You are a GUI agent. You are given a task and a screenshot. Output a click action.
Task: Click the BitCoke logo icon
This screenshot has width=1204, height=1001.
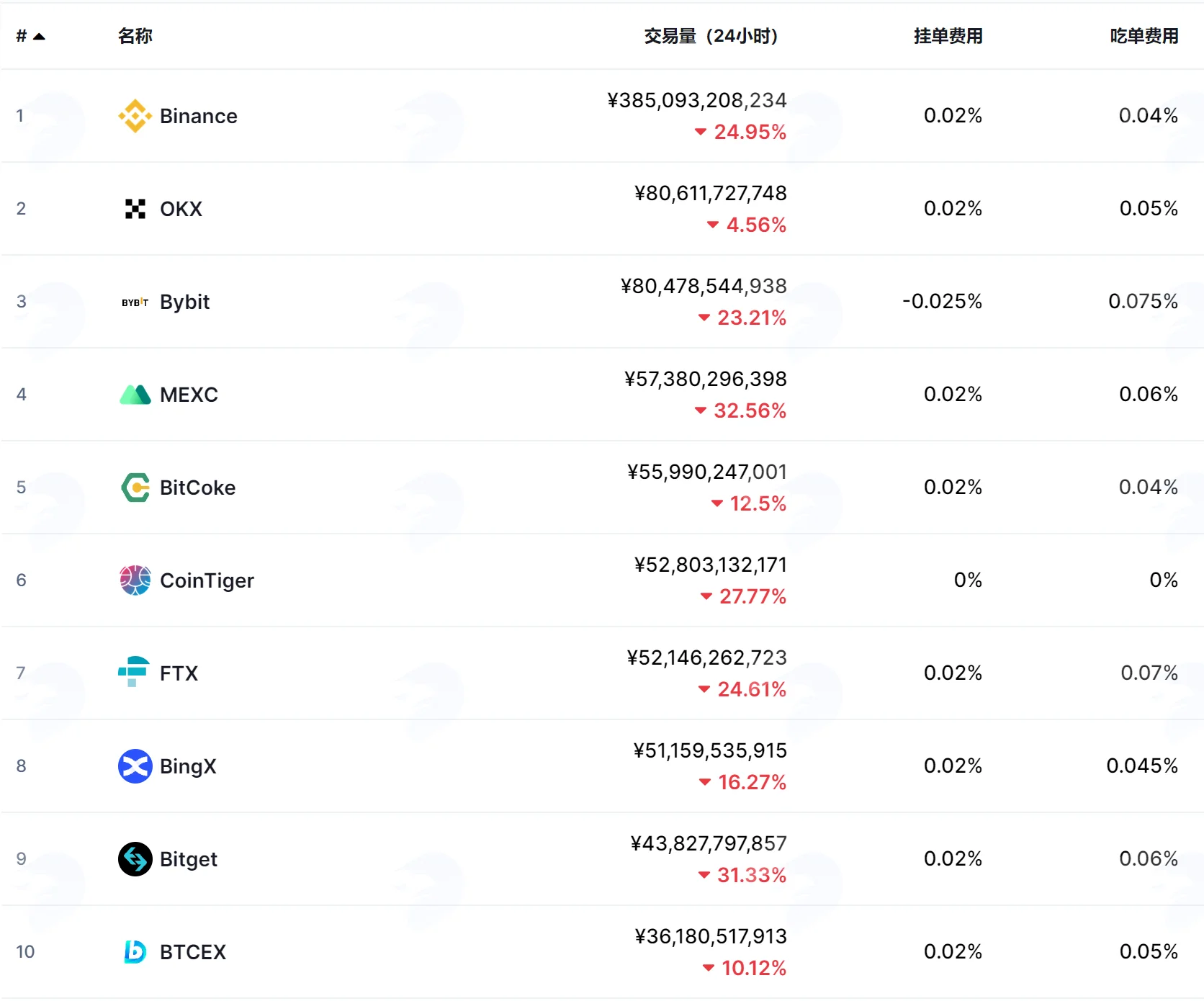[x=135, y=488]
